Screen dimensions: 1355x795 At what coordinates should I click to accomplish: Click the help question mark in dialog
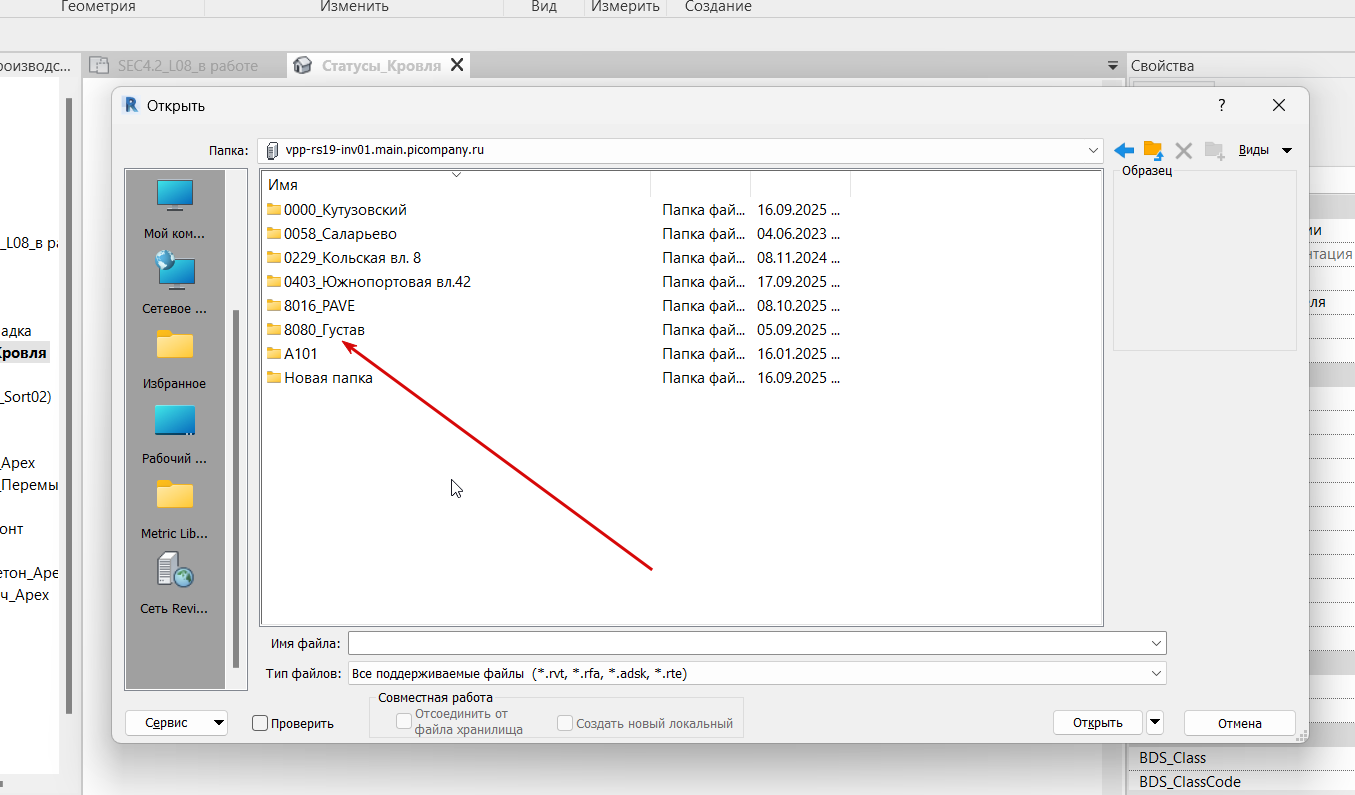(x=1221, y=105)
